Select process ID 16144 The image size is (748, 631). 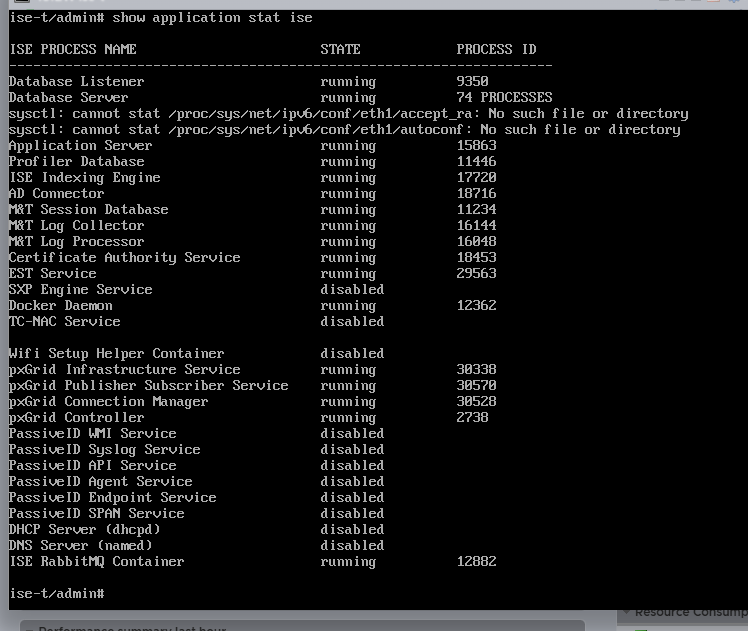477,226
